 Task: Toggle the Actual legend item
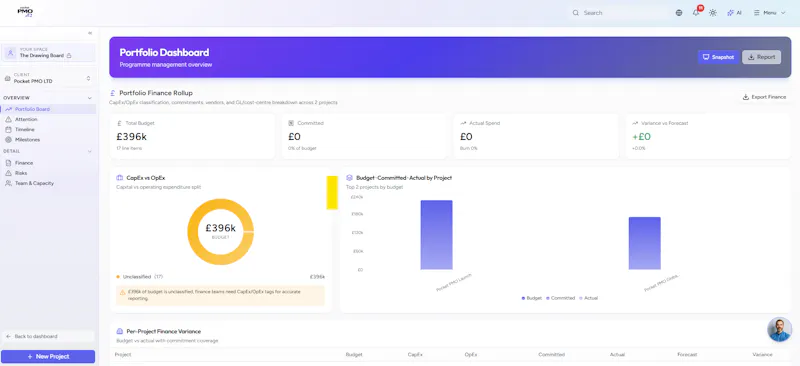[588, 298]
